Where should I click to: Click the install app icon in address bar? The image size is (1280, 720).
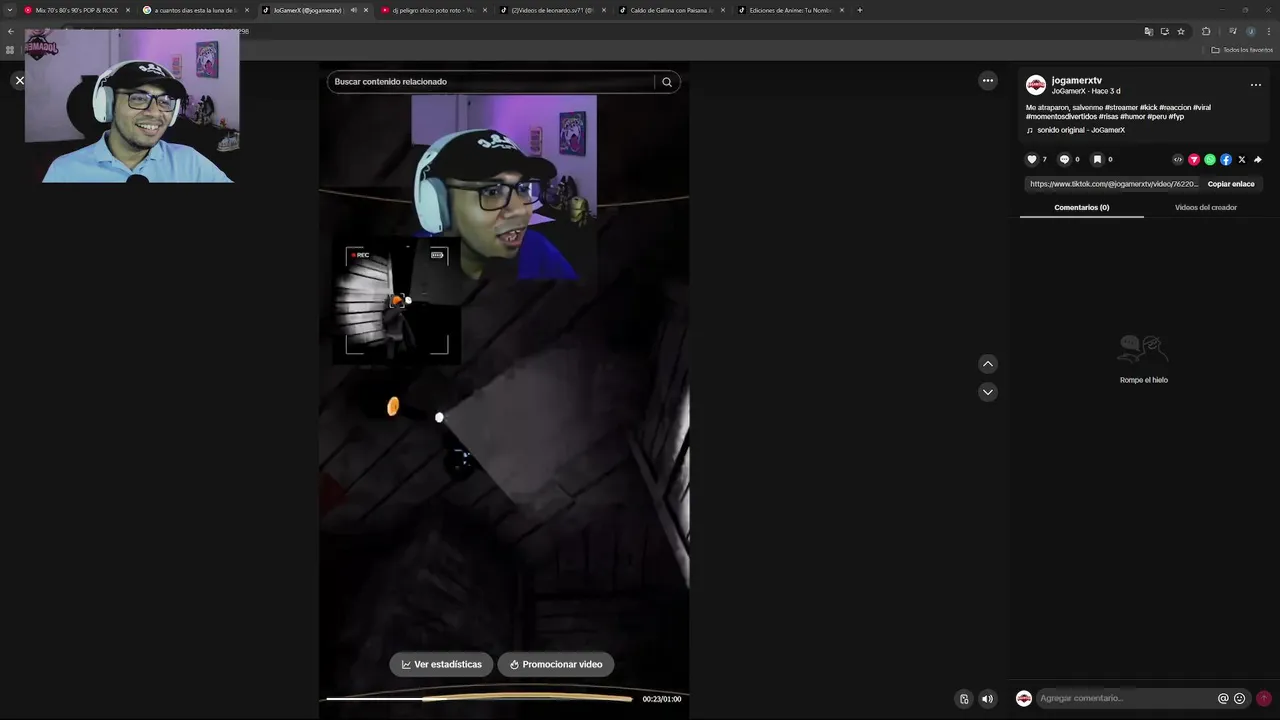point(1164,31)
